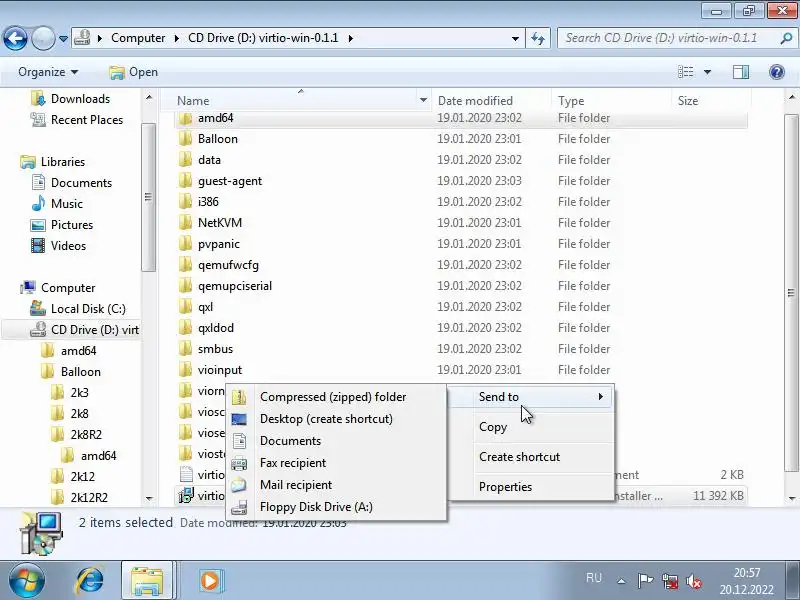Expand the view options dropdown arrow

coord(707,72)
